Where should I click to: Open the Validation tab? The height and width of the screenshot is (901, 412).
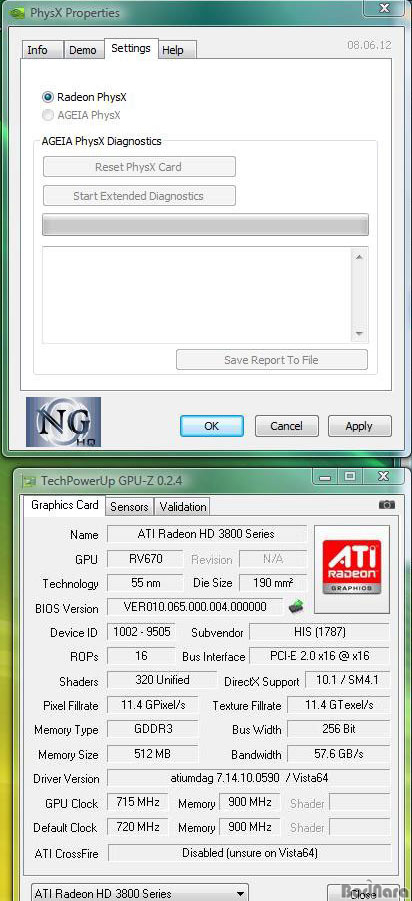pos(183,507)
